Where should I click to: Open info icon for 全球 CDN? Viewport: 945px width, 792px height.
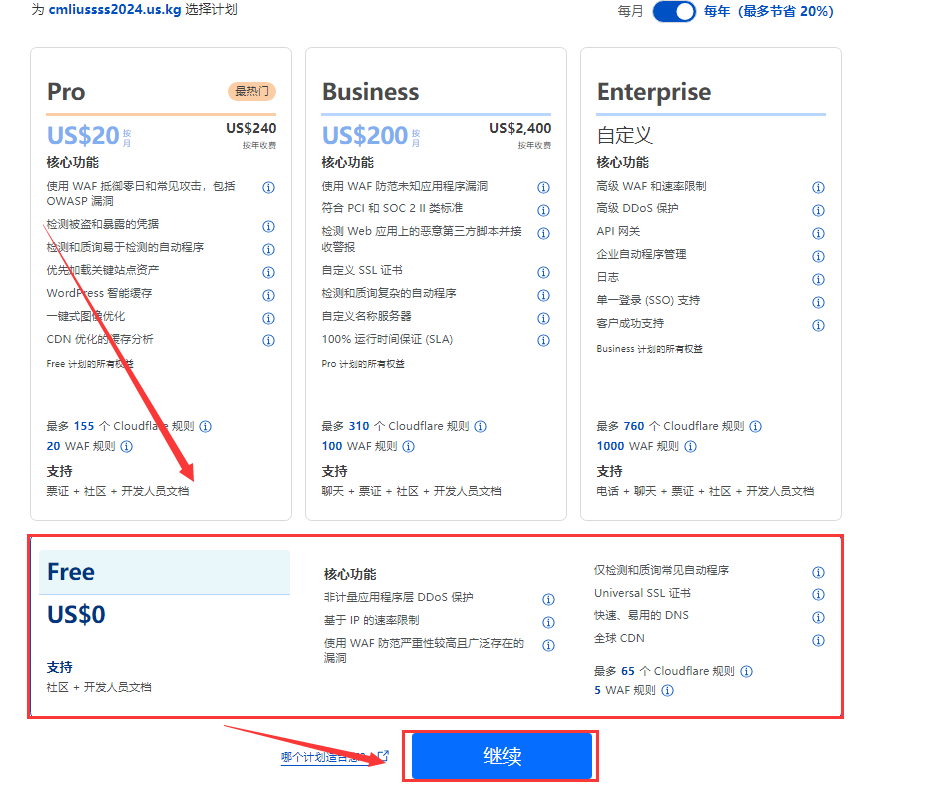coord(818,641)
